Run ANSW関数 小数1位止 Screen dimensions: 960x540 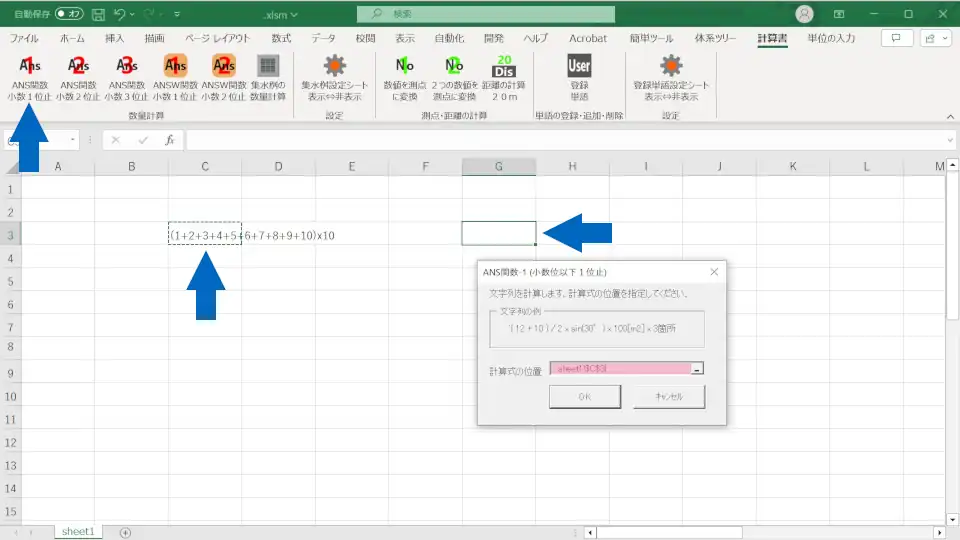(175, 78)
